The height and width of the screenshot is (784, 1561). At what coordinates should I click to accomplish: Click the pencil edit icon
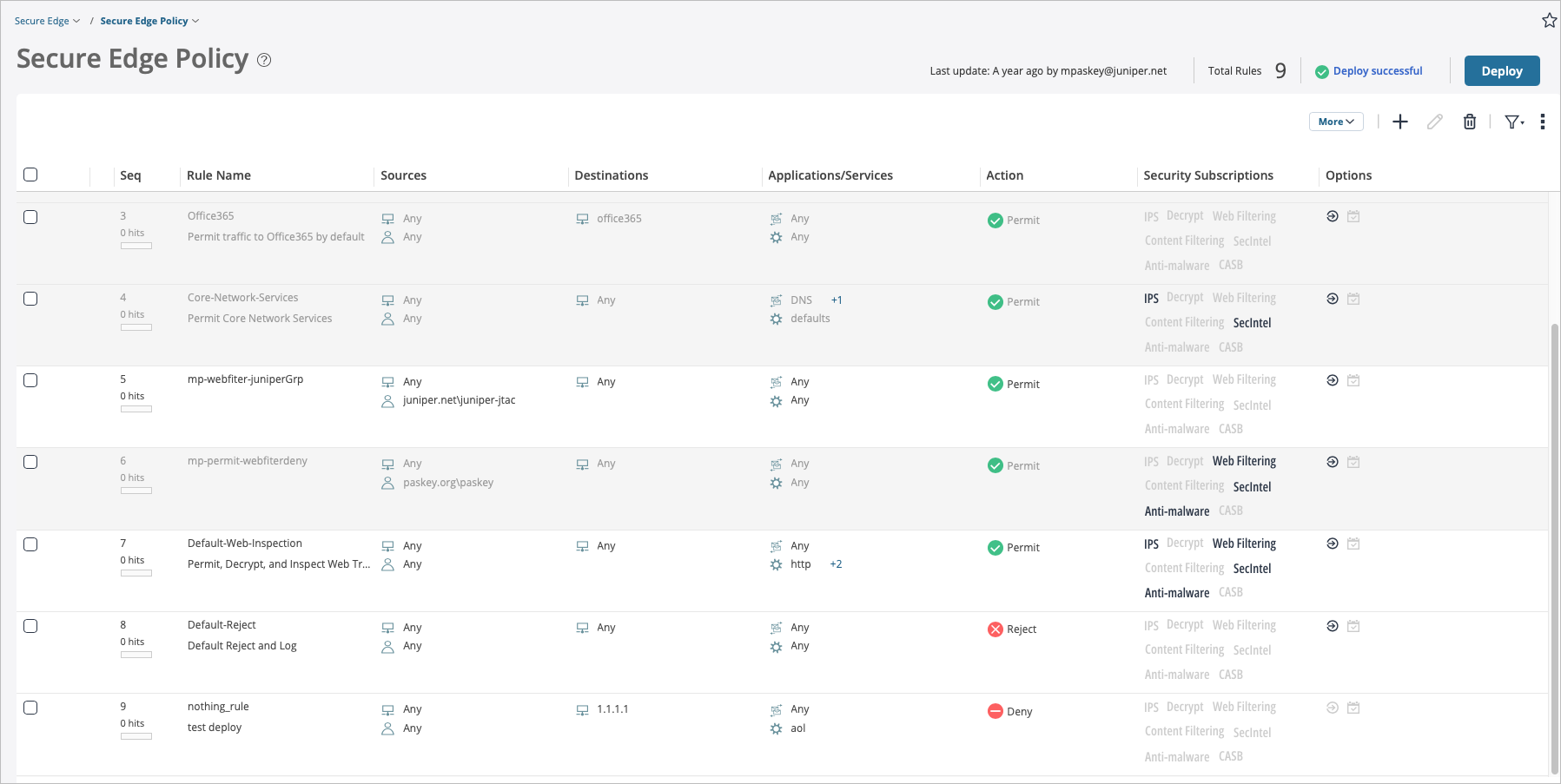tap(1434, 122)
